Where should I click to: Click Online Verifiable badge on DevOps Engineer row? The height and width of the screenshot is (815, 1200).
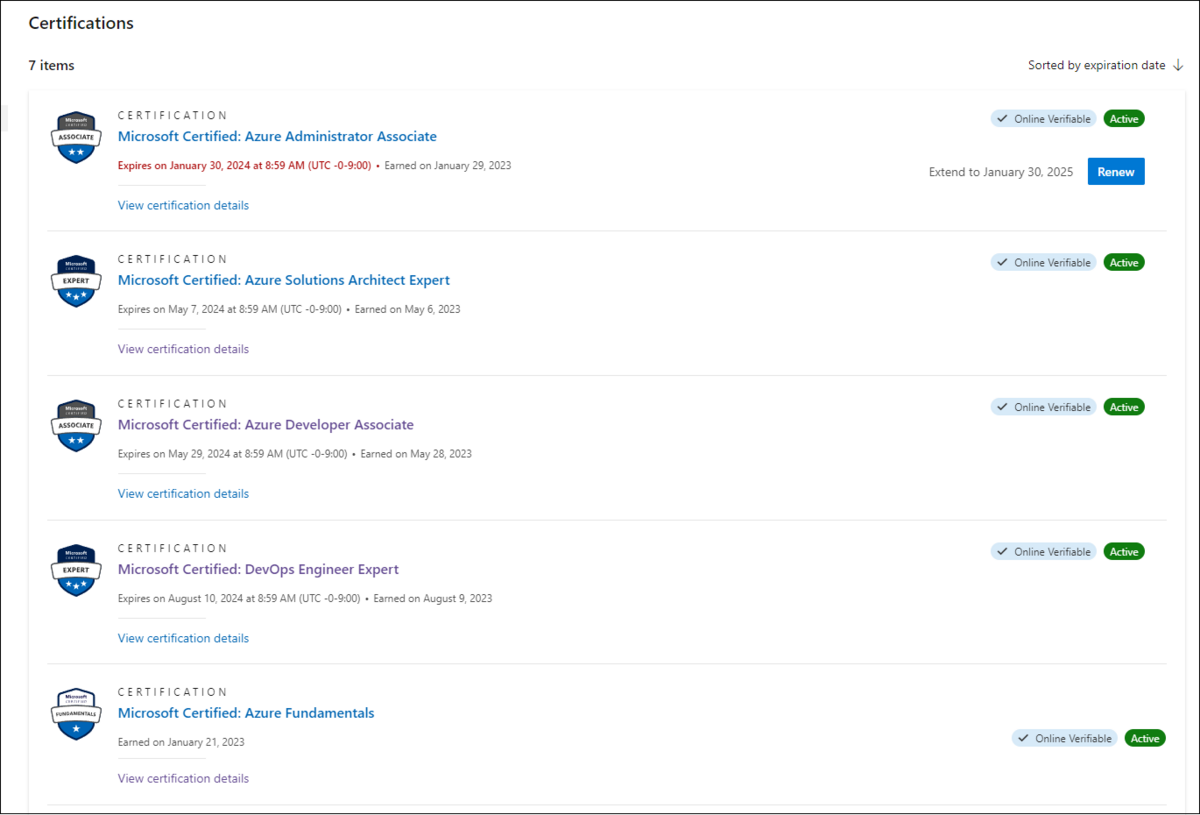point(1043,551)
